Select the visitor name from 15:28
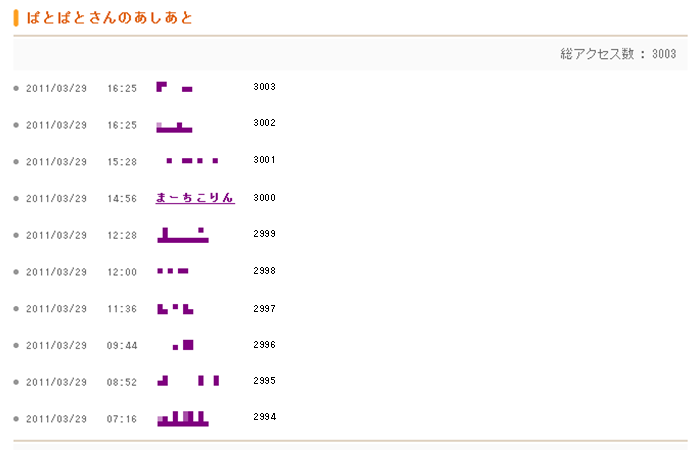The width and height of the screenshot is (697, 450). (191, 161)
